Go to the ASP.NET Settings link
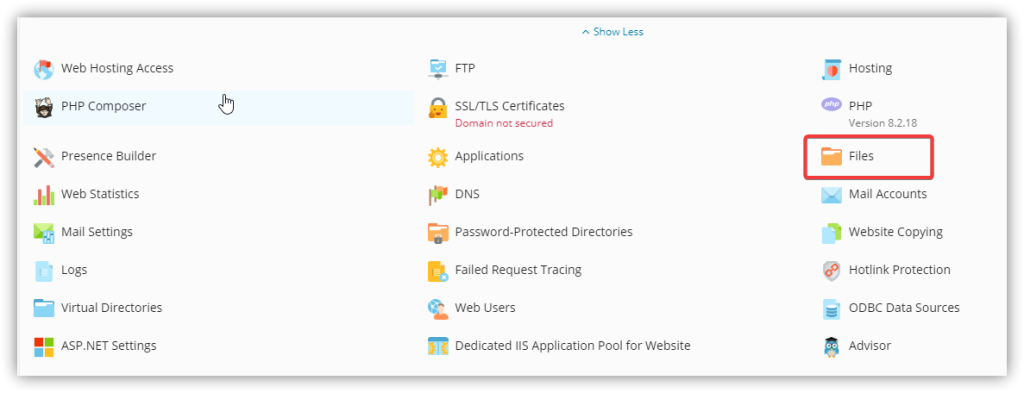 coord(108,345)
